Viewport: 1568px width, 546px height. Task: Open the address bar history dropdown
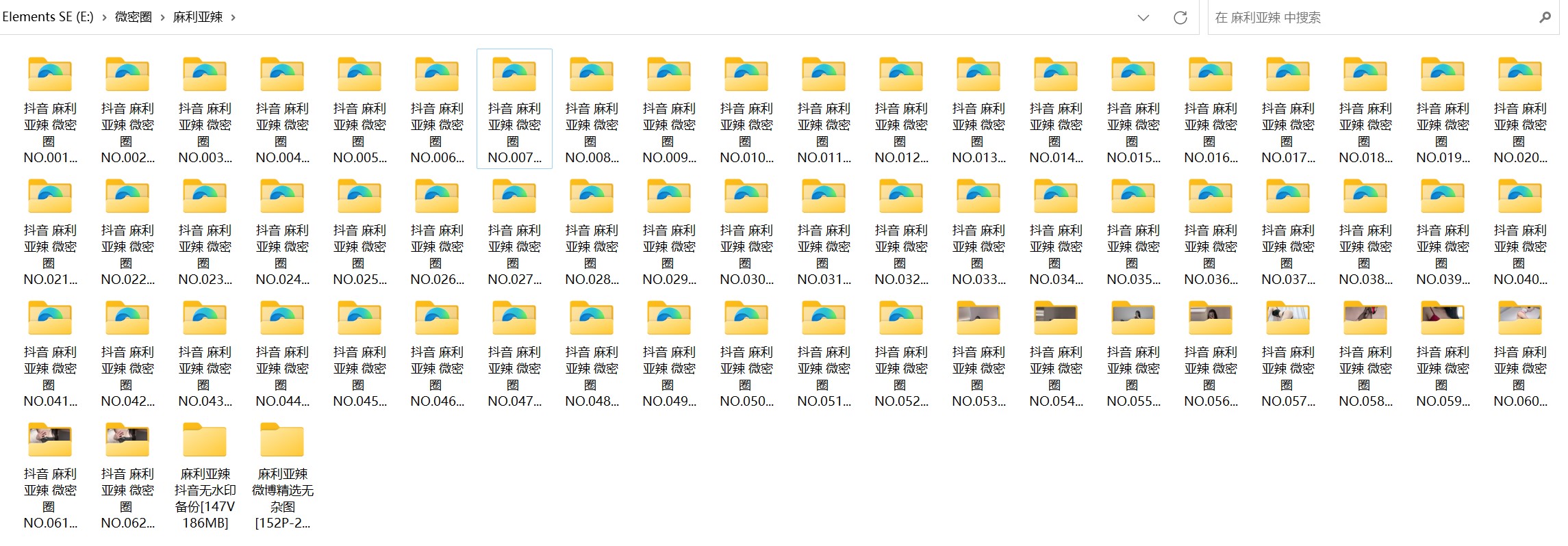(x=1143, y=18)
